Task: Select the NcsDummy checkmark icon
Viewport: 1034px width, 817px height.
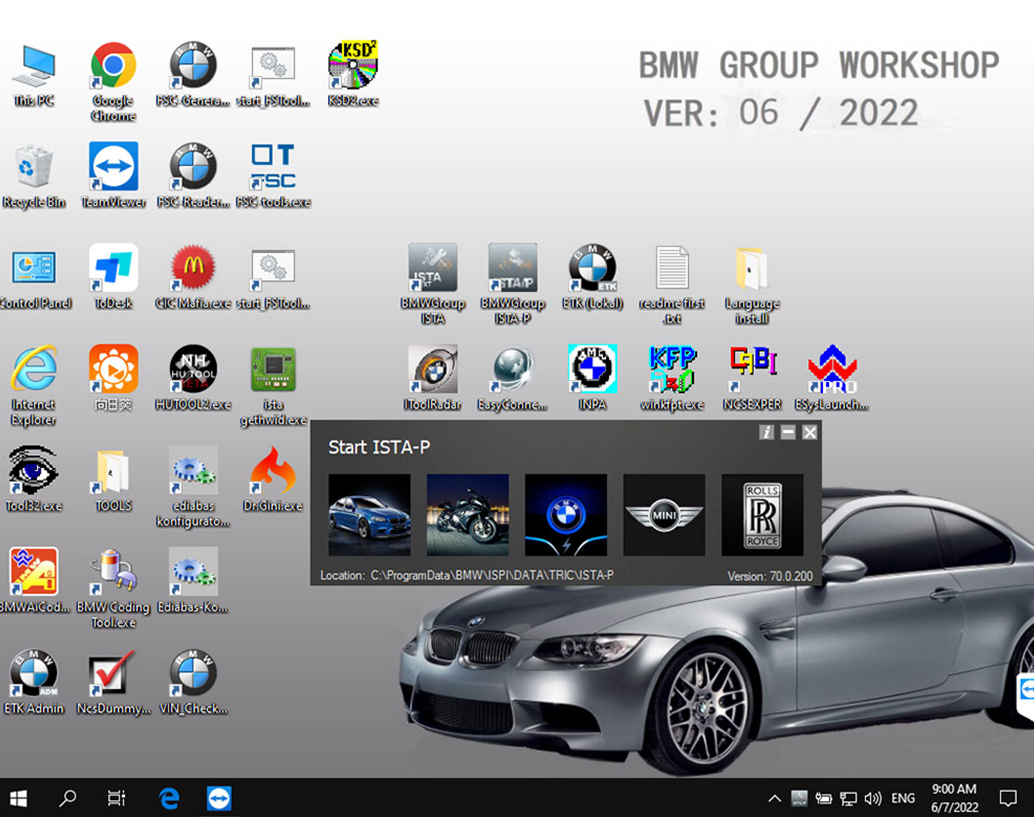Action: pos(113,682)
